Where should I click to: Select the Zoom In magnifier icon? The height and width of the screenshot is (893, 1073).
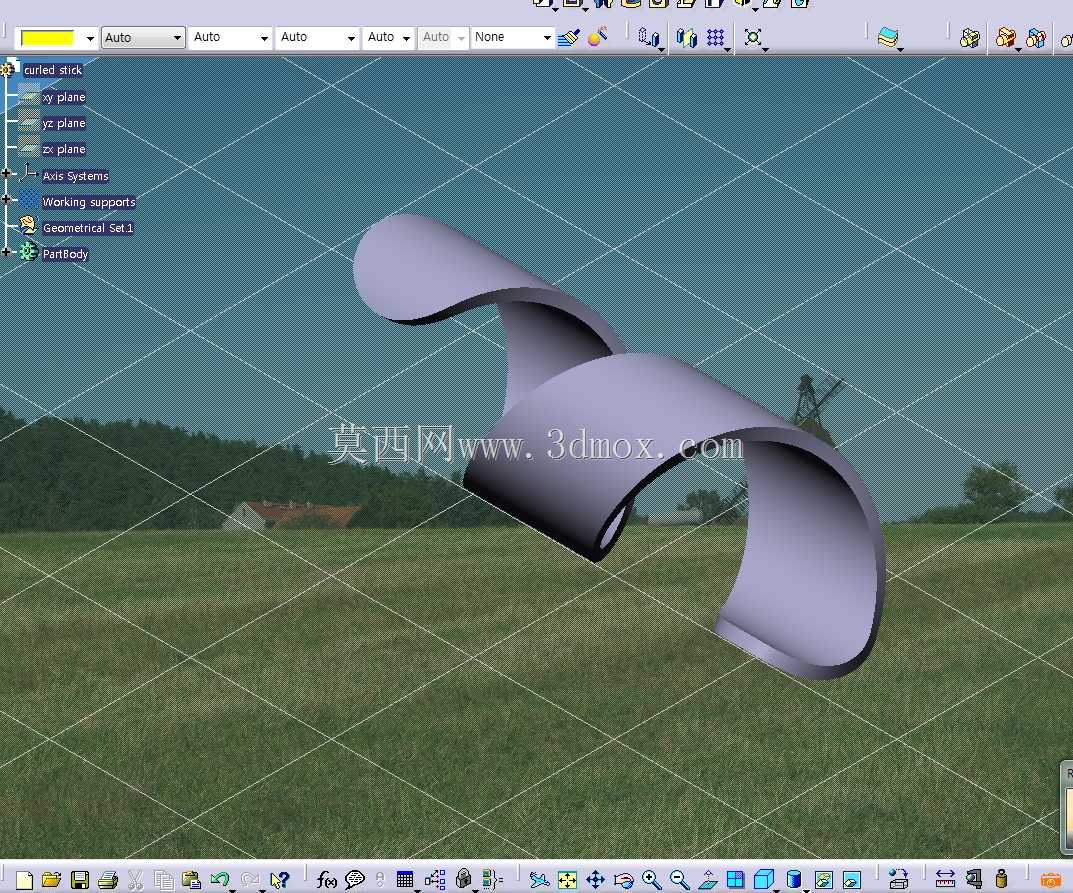[651, 879]
